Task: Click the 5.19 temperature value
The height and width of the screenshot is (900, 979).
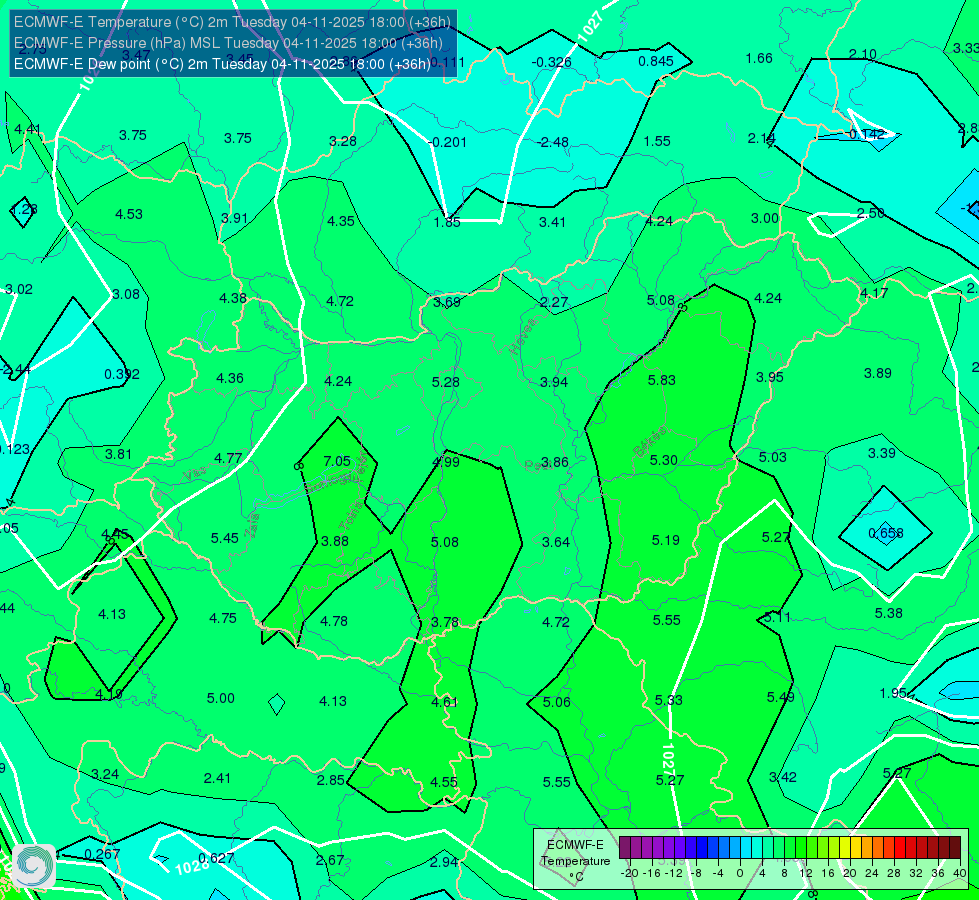Action: coord(666,540)
